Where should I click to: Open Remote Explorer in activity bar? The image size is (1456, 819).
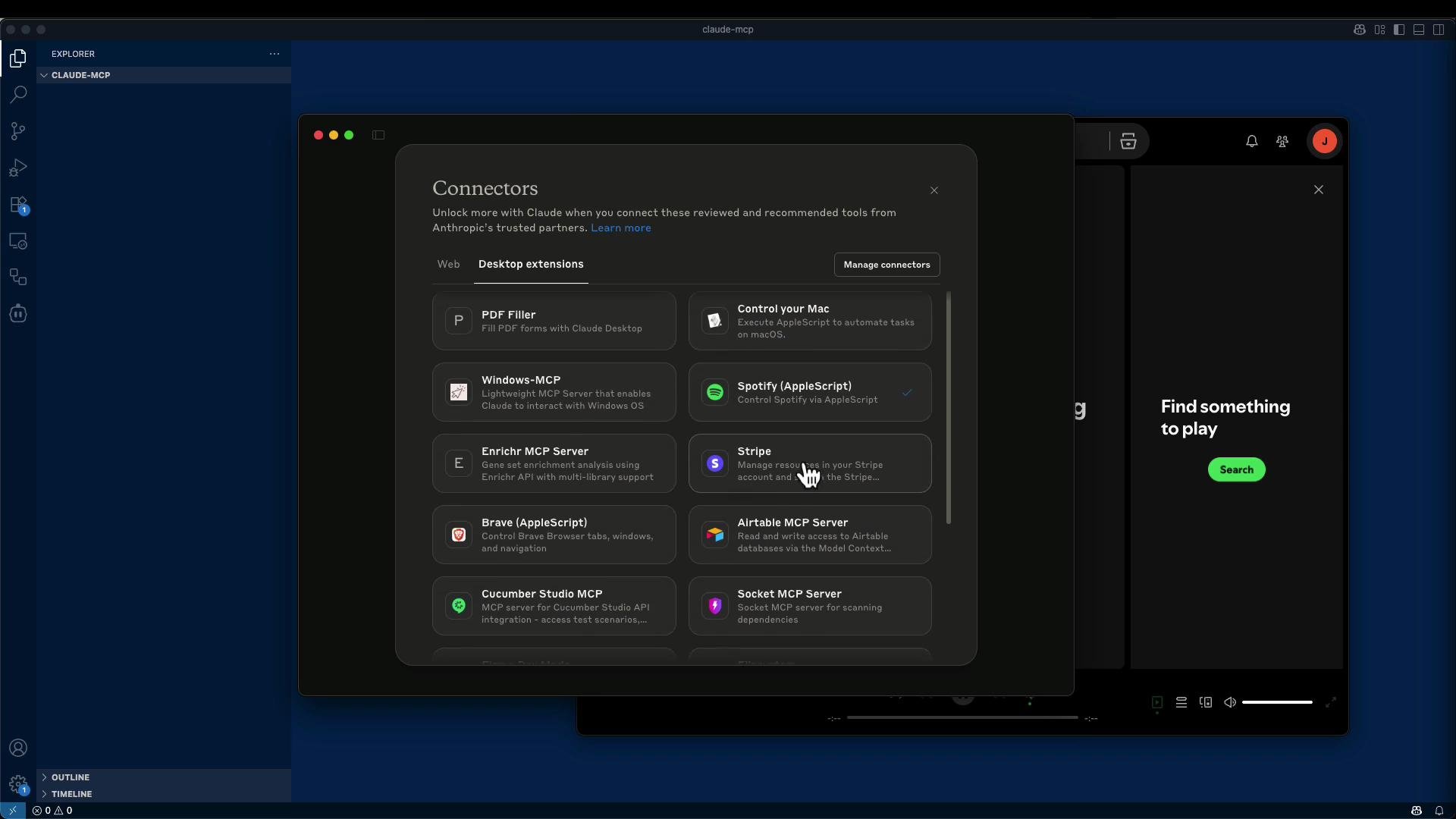(18, 241)
